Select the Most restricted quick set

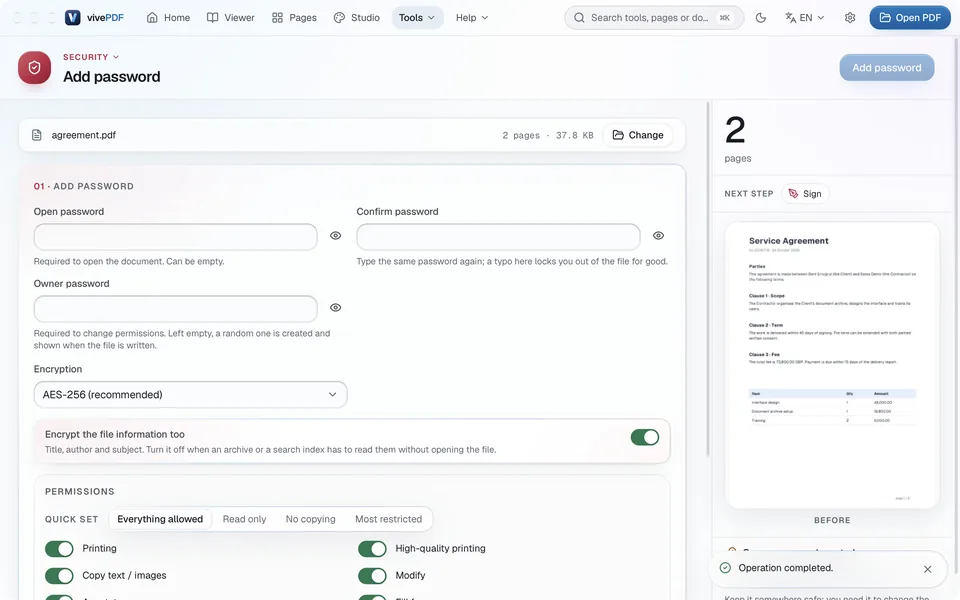point(389,519)
